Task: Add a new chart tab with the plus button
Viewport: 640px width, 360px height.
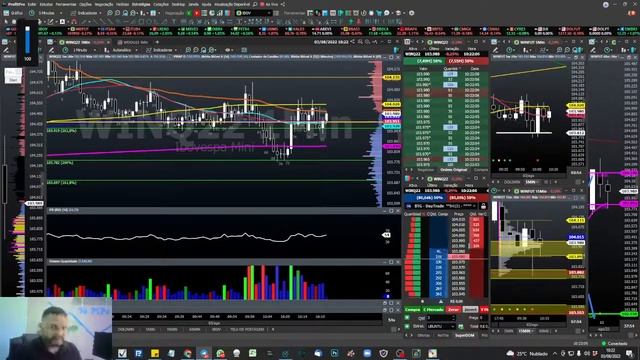Action: pos(157,42)
